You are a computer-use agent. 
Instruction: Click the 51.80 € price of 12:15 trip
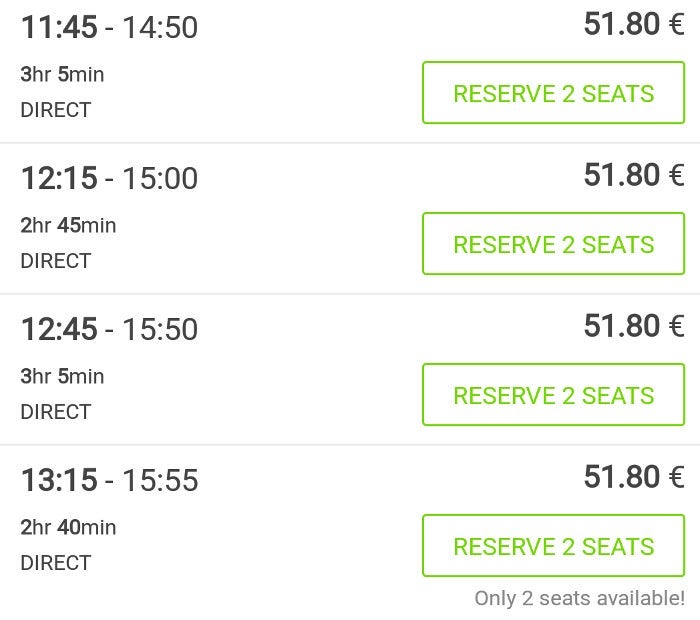point(633,175)
